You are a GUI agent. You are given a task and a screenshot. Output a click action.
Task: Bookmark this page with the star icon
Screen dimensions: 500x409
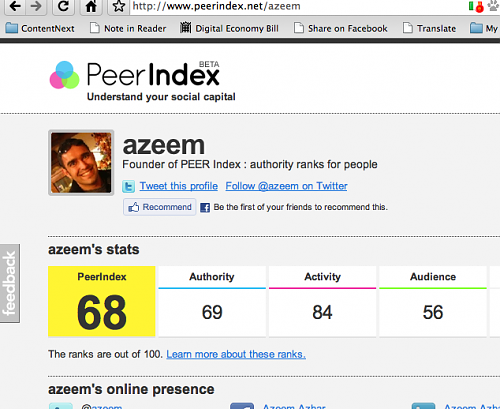[118, 6]
